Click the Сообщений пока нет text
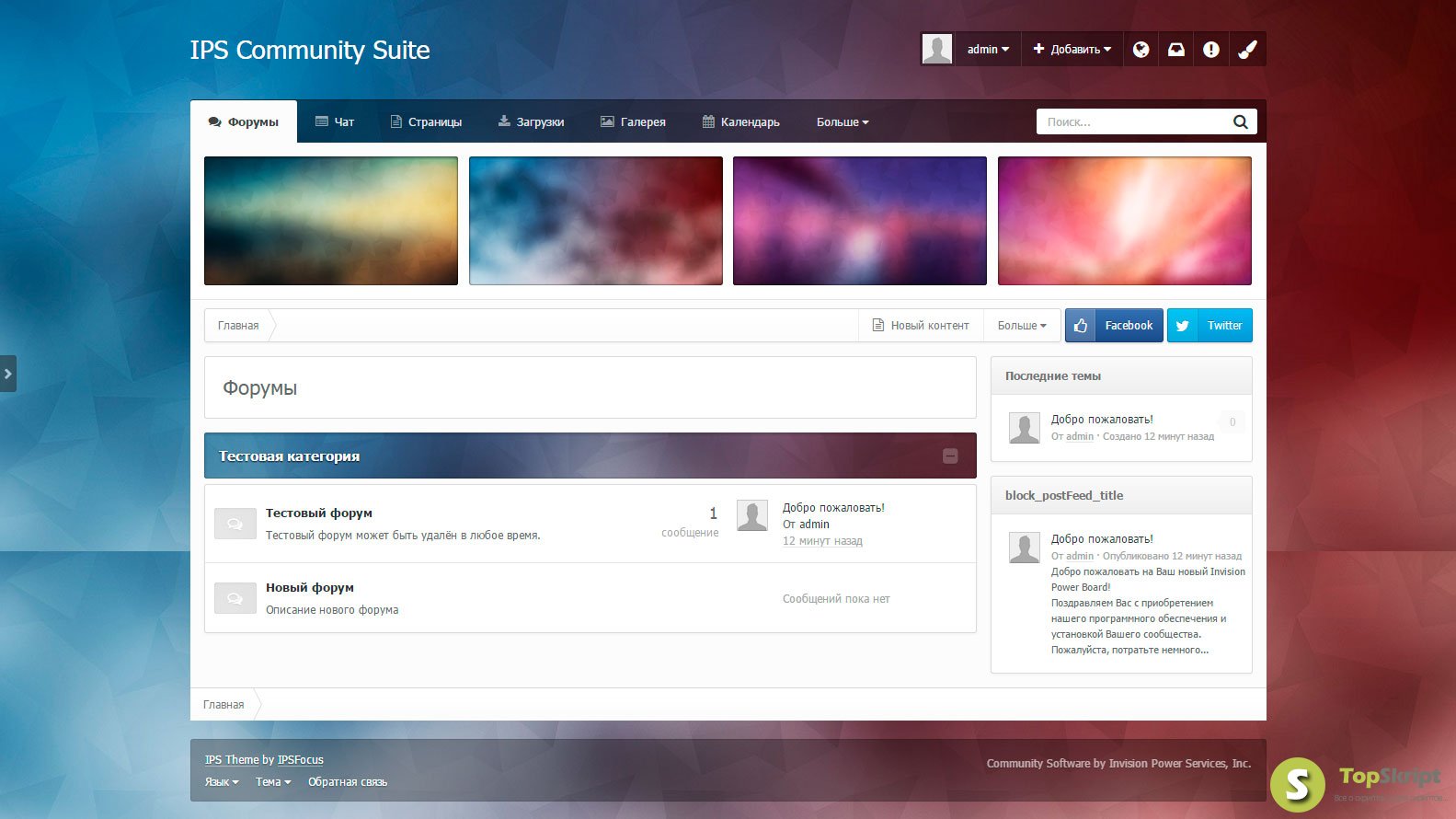 pos(836,599)
